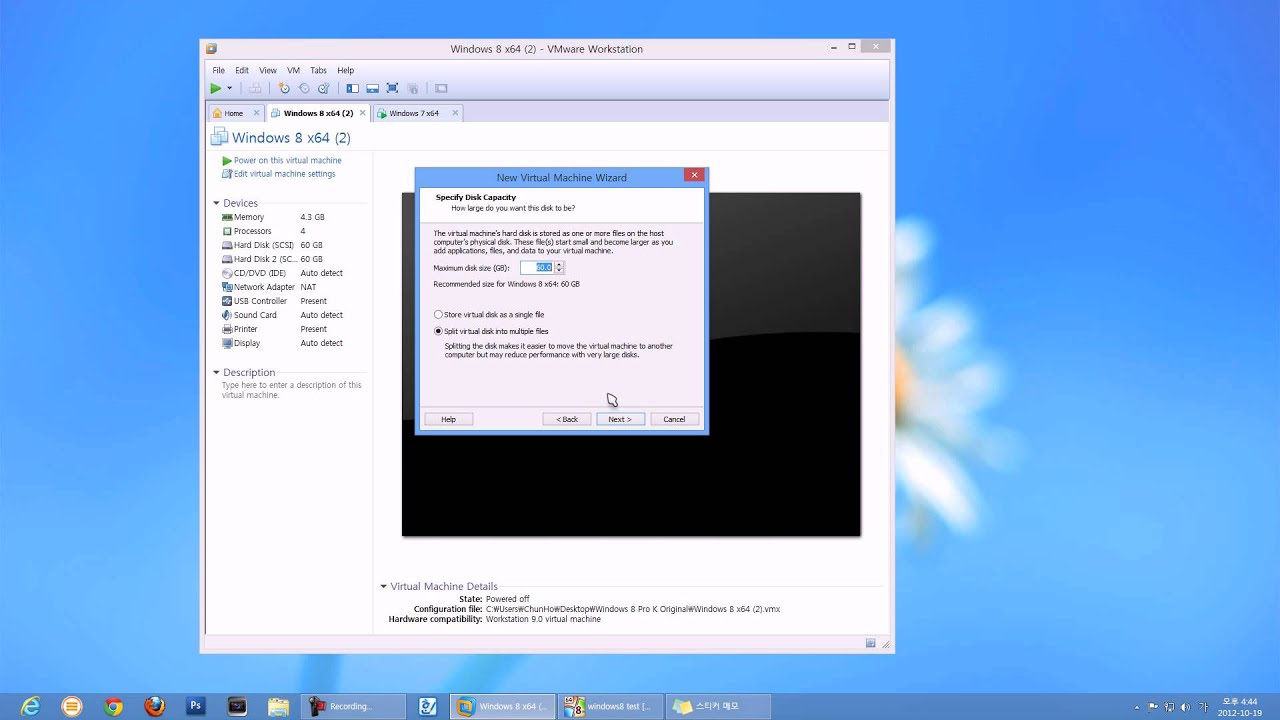This screenshot has width=1280, height=720.
Task: Click the wizard Next button
Action: pyautogui.click(x=620, y=419)
